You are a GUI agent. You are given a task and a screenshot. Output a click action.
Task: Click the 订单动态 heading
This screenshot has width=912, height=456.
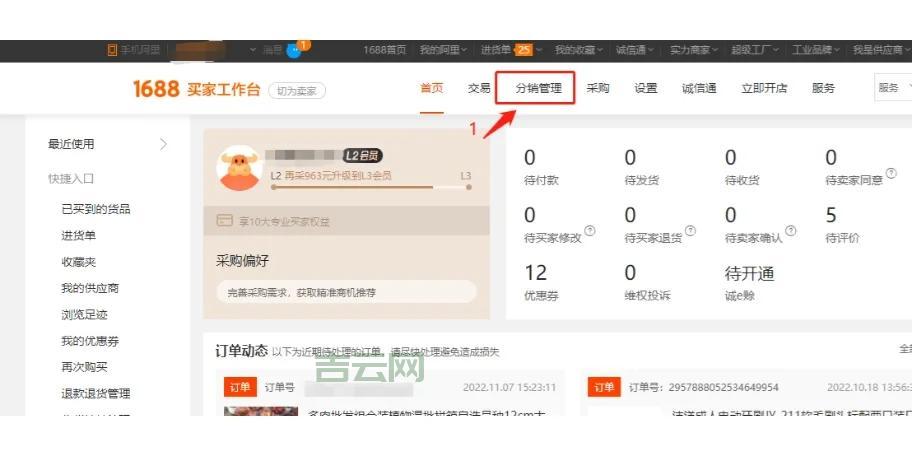click(x=241, y=351)
